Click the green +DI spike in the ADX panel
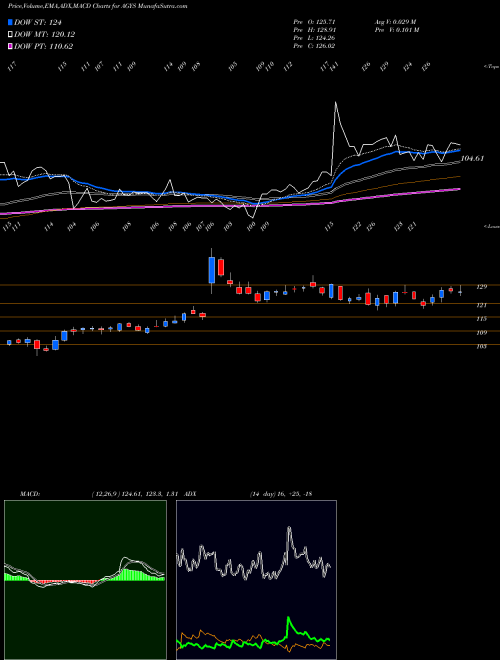The image size is (500, 660). (289, 618)
